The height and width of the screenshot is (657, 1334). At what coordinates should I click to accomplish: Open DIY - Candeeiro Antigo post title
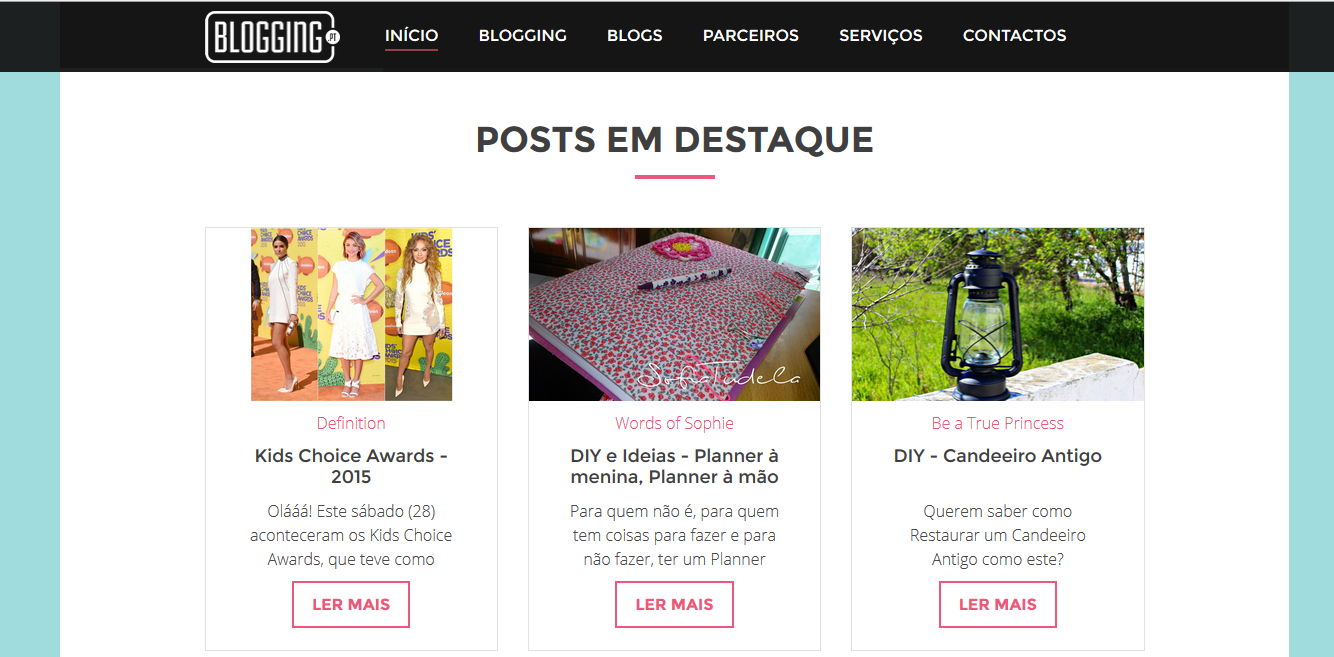coord(998,456)
